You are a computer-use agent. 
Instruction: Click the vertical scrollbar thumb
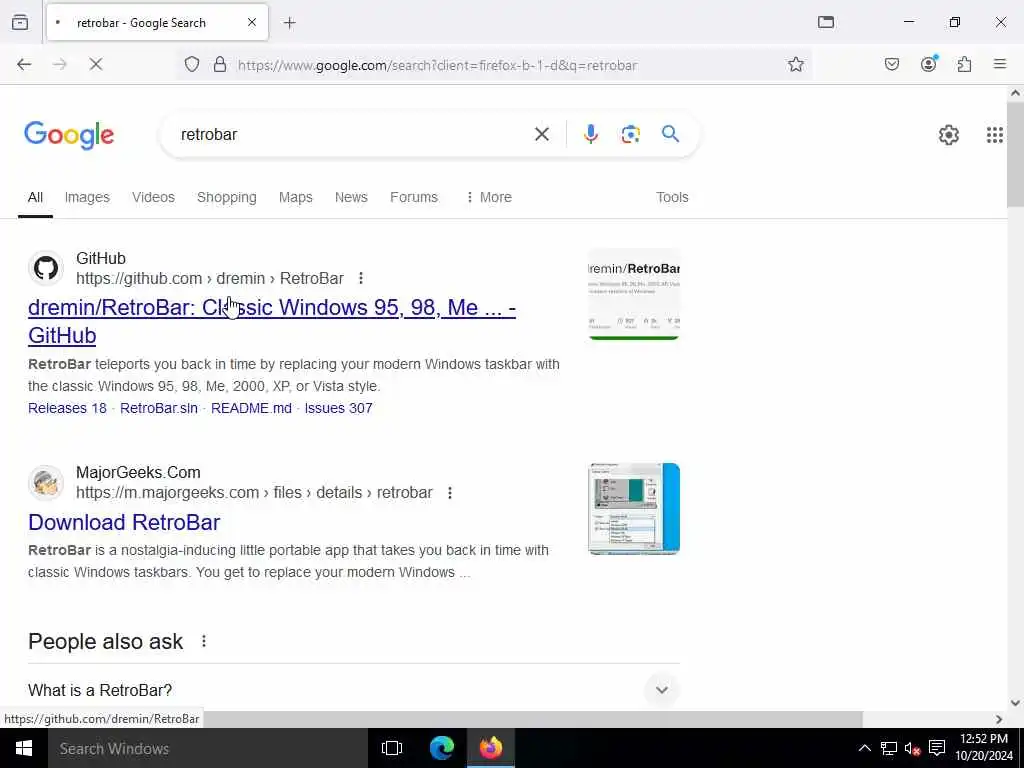click(x=1015, y=155)
